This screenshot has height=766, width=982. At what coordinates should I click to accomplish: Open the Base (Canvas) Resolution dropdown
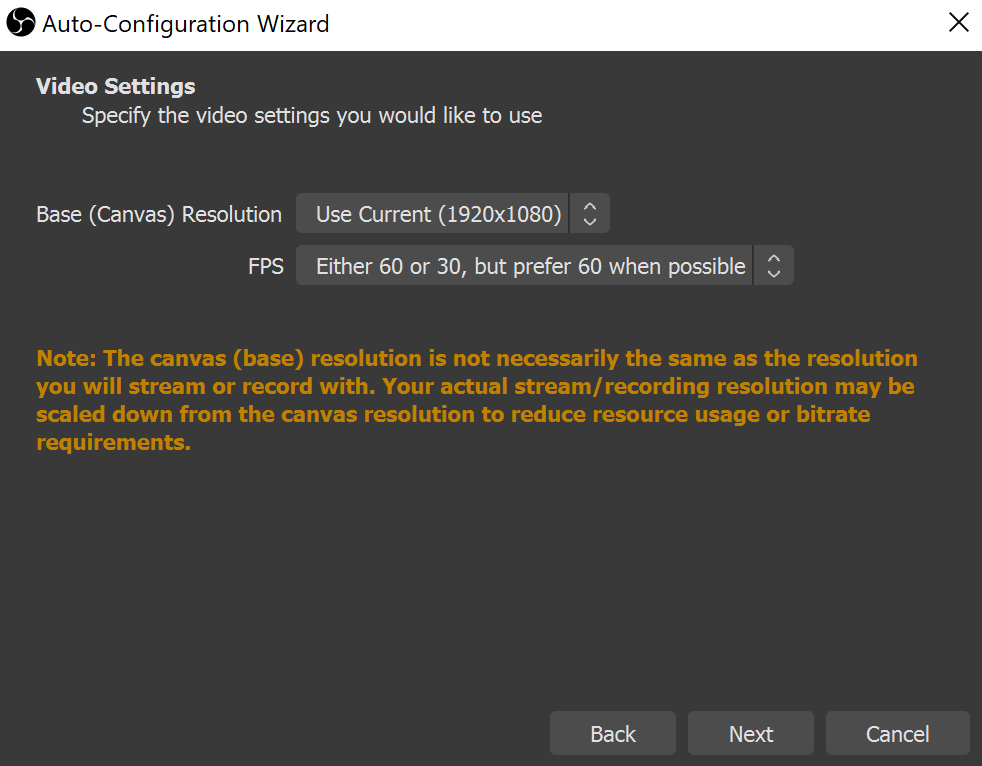pyautogui.click(x=452, y=214)
